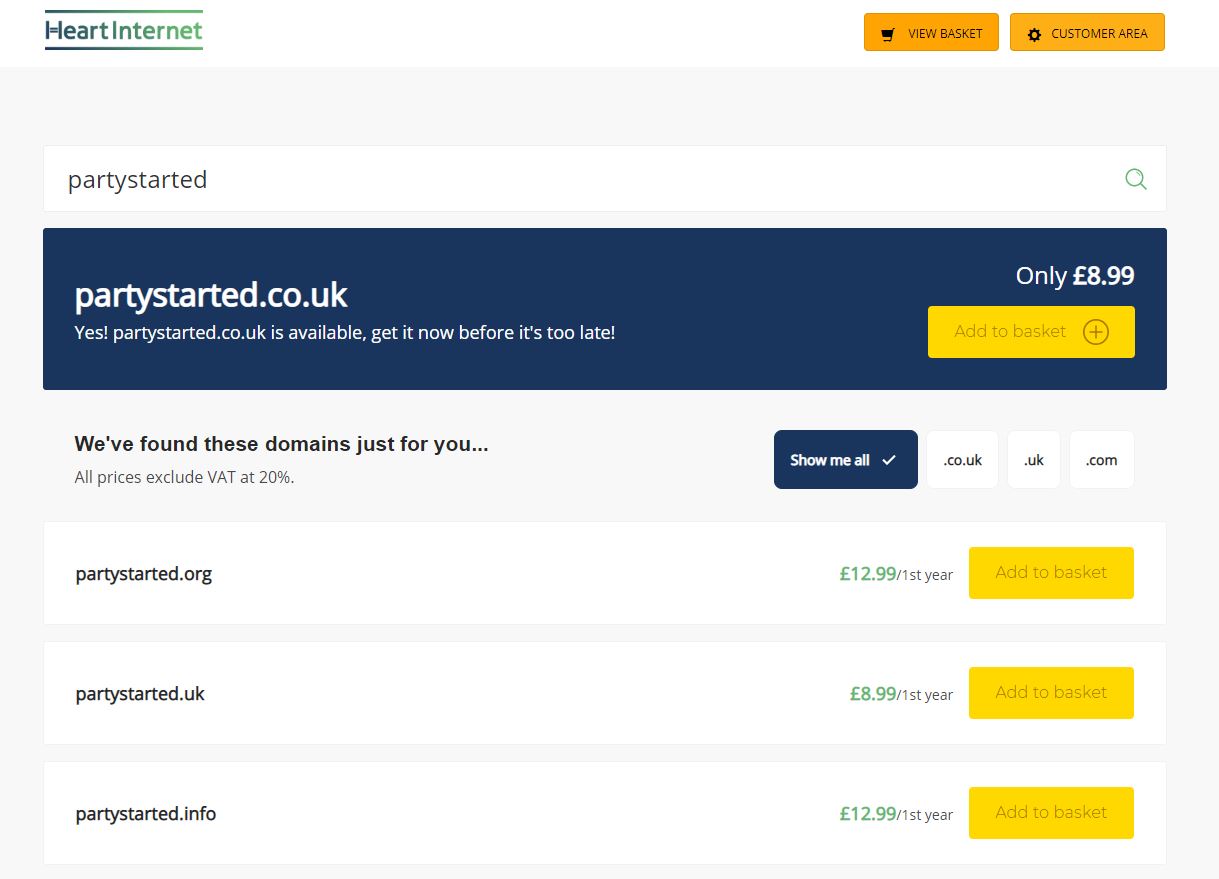Open the Customer Area
Screen dimensions: 1219x879
(1087, 33)
